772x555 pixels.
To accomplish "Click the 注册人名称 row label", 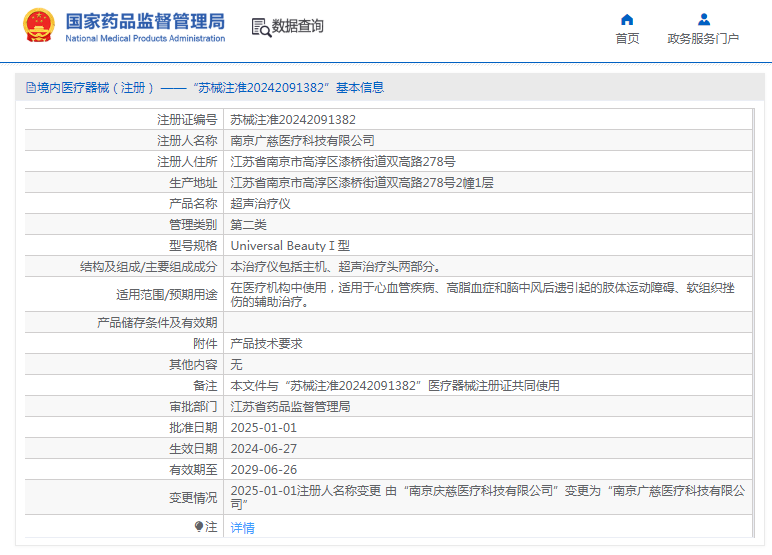I will click(187, 141).
